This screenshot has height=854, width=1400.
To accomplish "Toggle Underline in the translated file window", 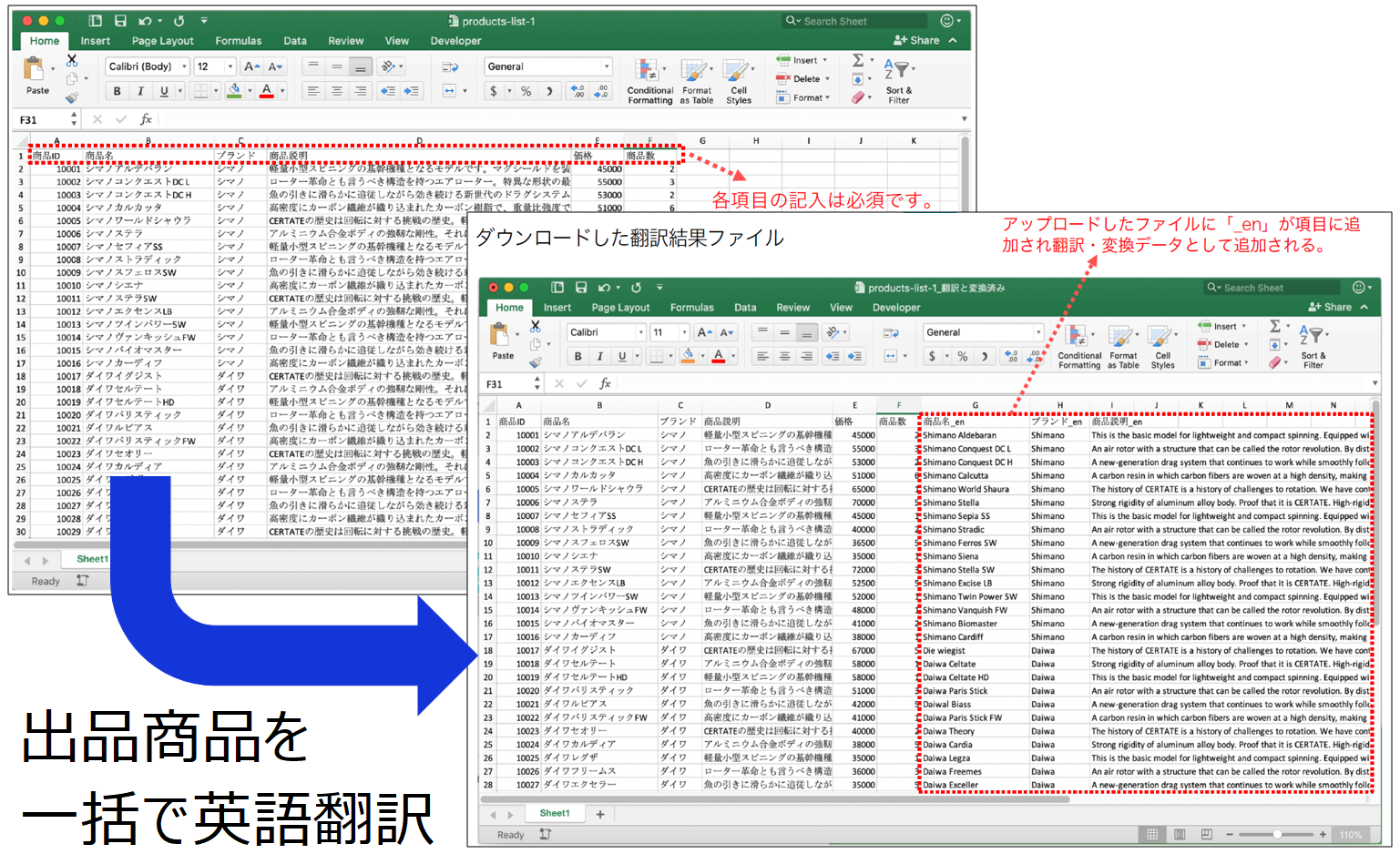I will (623, 356).
